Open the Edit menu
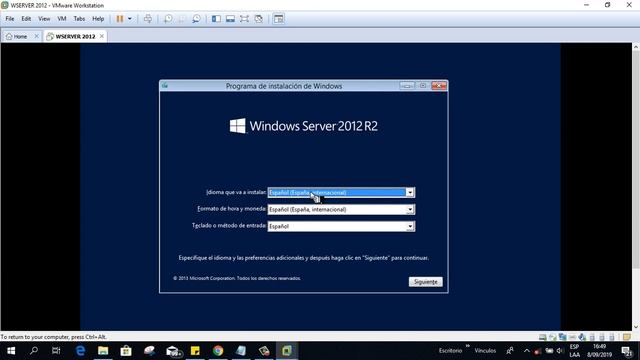 (x=26, y=19)
